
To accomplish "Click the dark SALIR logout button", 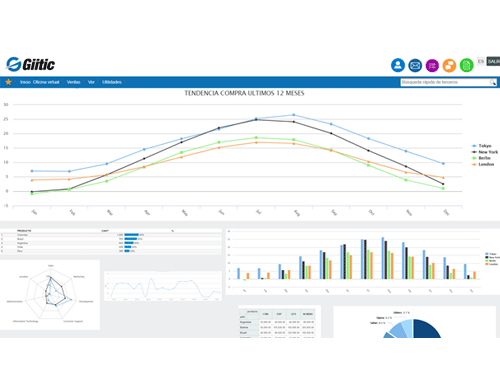I will [493, 61].
